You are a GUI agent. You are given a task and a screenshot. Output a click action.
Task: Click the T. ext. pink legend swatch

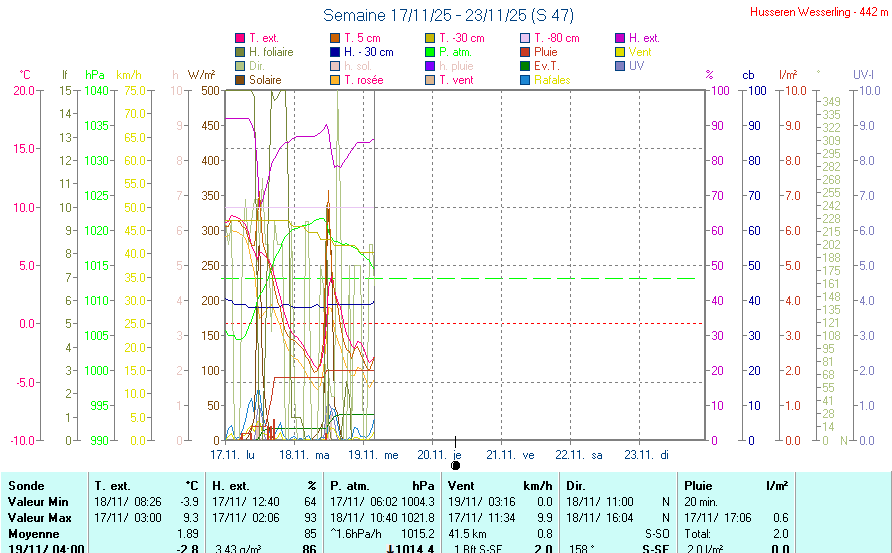240,38
